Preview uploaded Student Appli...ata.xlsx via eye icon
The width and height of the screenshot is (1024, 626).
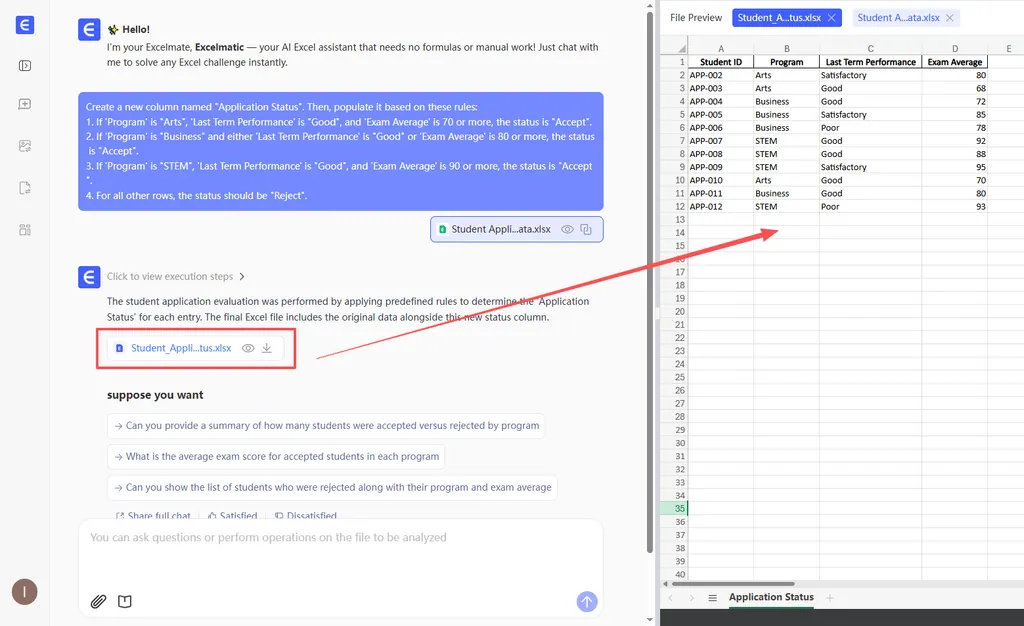tap(567, 229)
